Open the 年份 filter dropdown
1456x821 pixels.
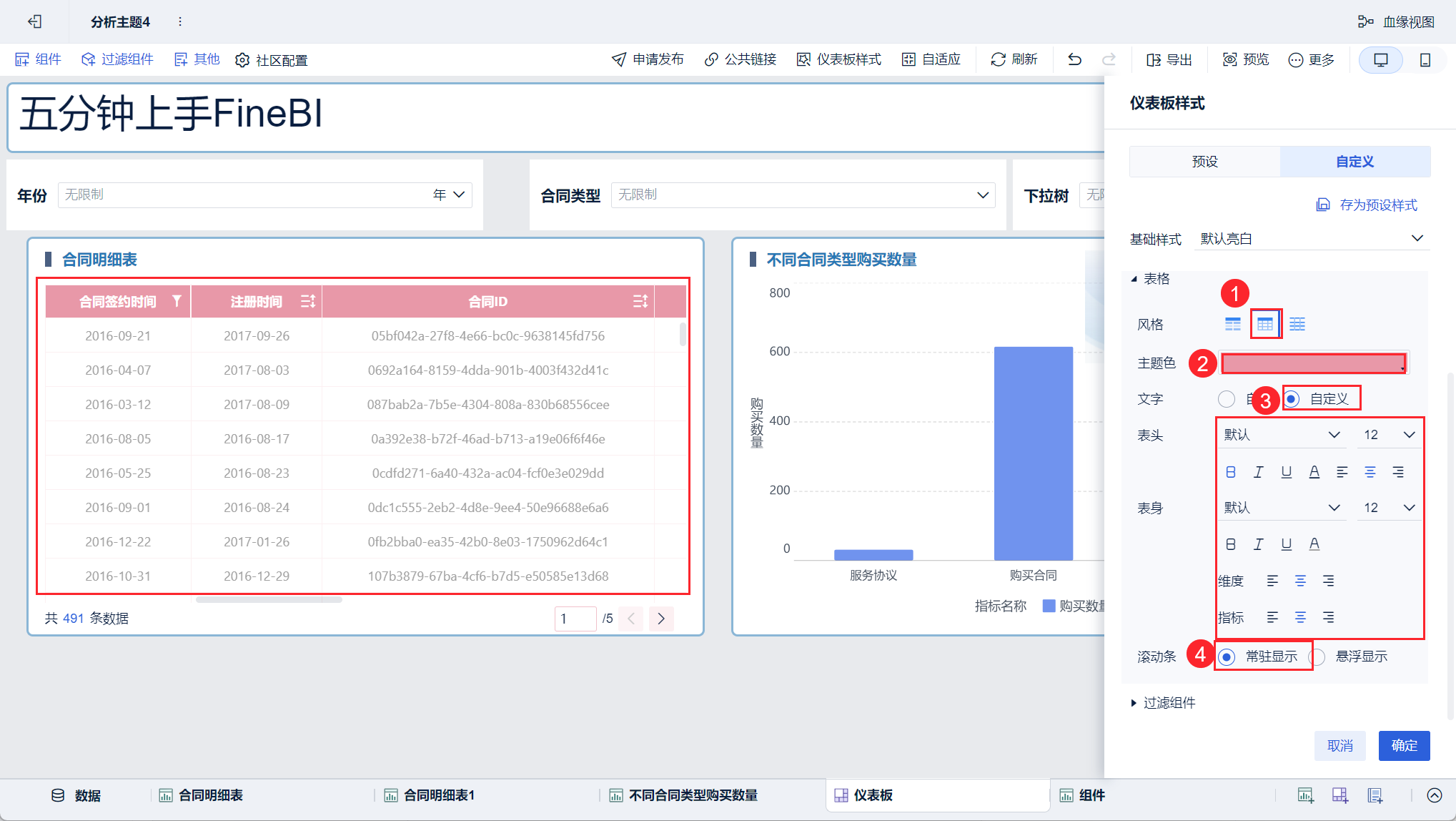265,195
